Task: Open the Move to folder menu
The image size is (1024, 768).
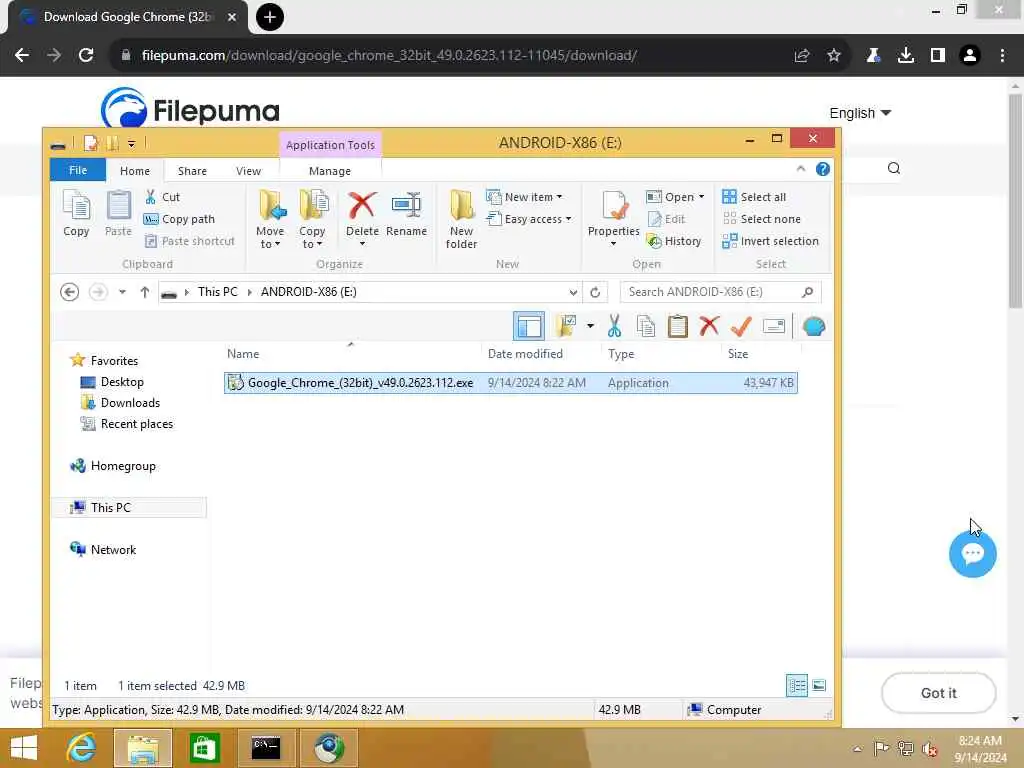Action: [x=270, y=219]
